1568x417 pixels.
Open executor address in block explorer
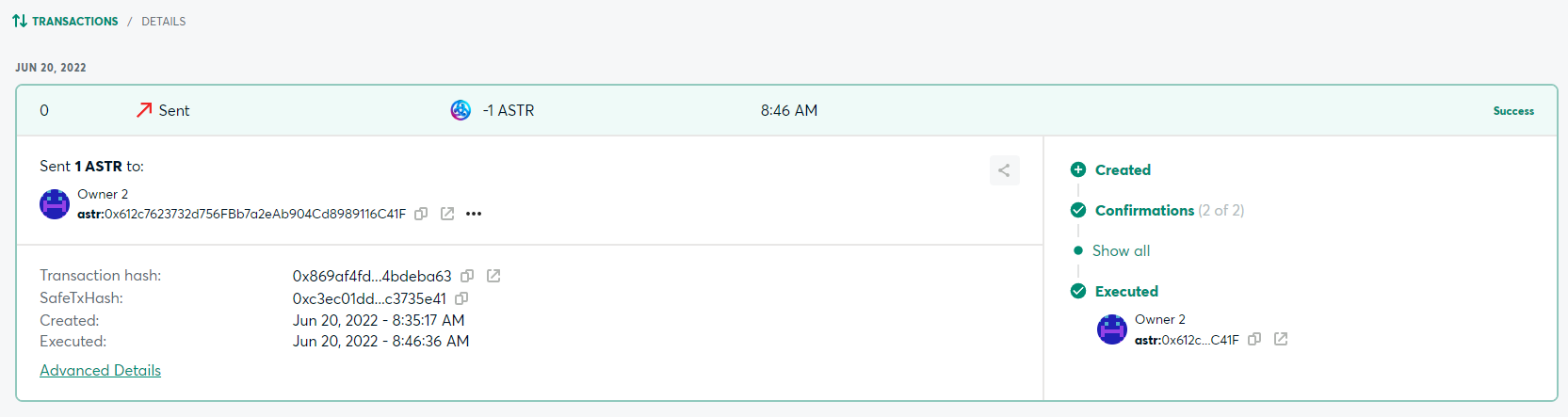[1281, 339]
